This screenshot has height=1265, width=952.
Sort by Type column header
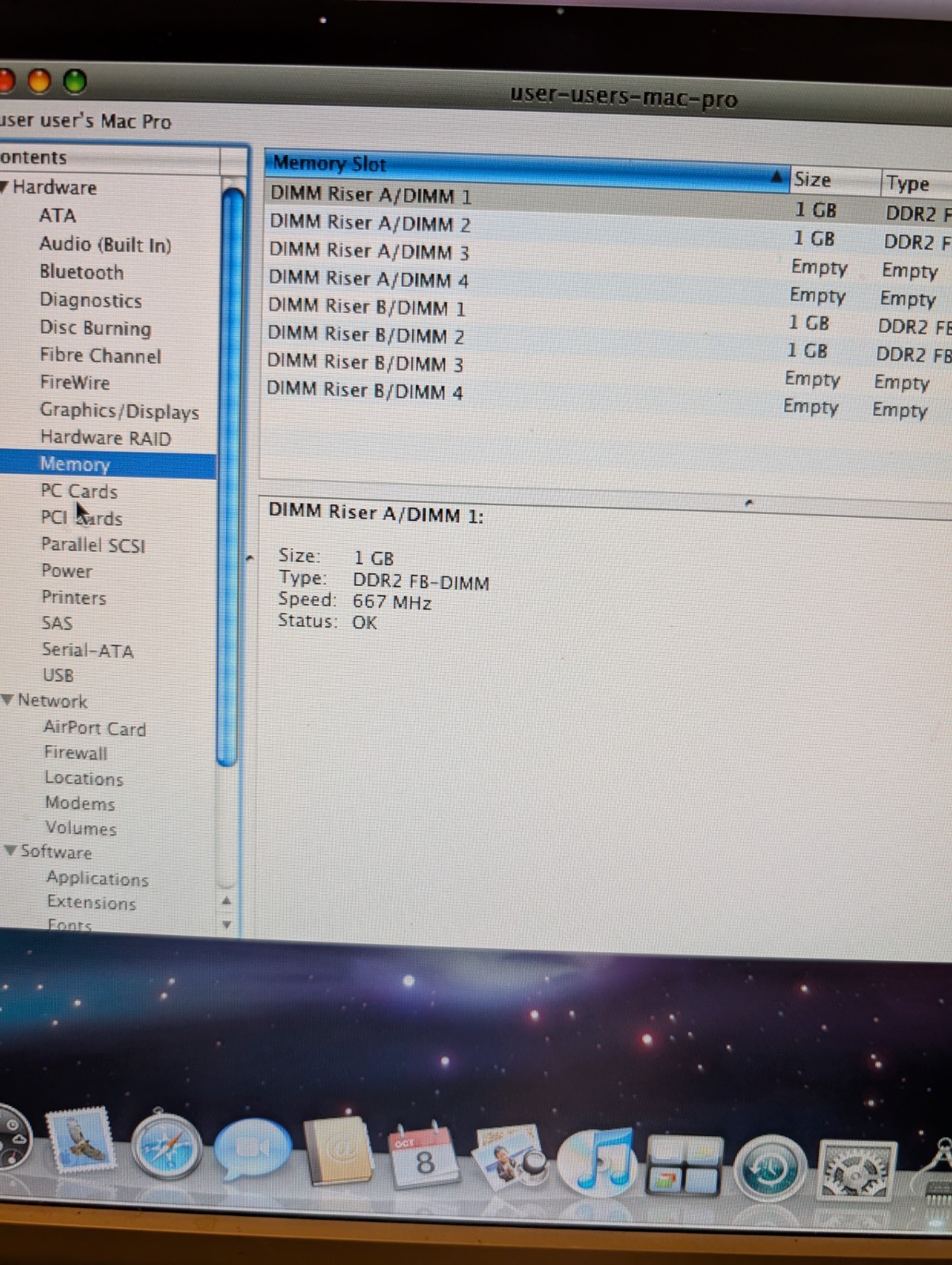point(917,183)
